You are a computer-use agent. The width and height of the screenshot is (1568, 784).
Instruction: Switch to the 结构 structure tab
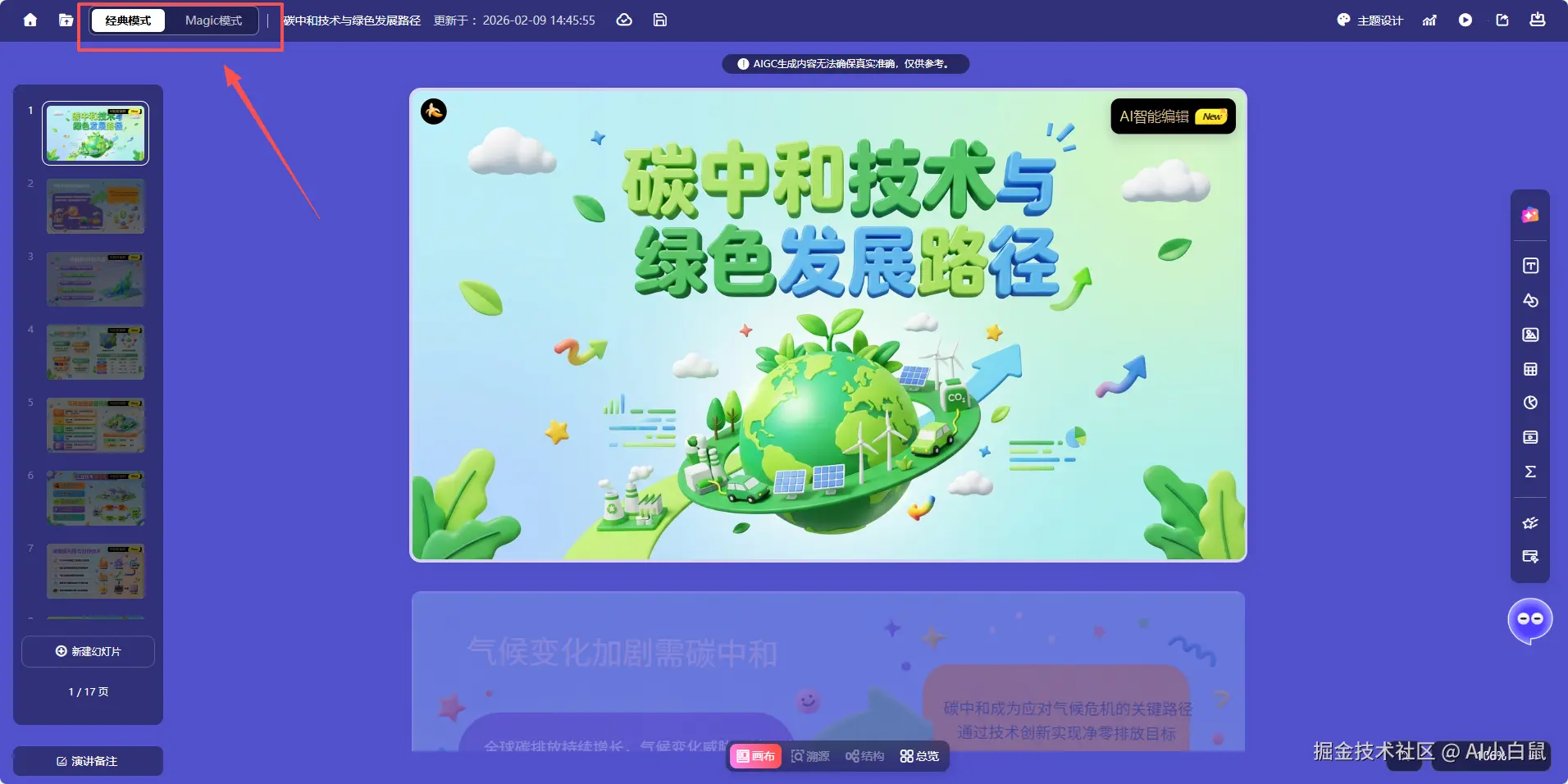coord(865,756)
